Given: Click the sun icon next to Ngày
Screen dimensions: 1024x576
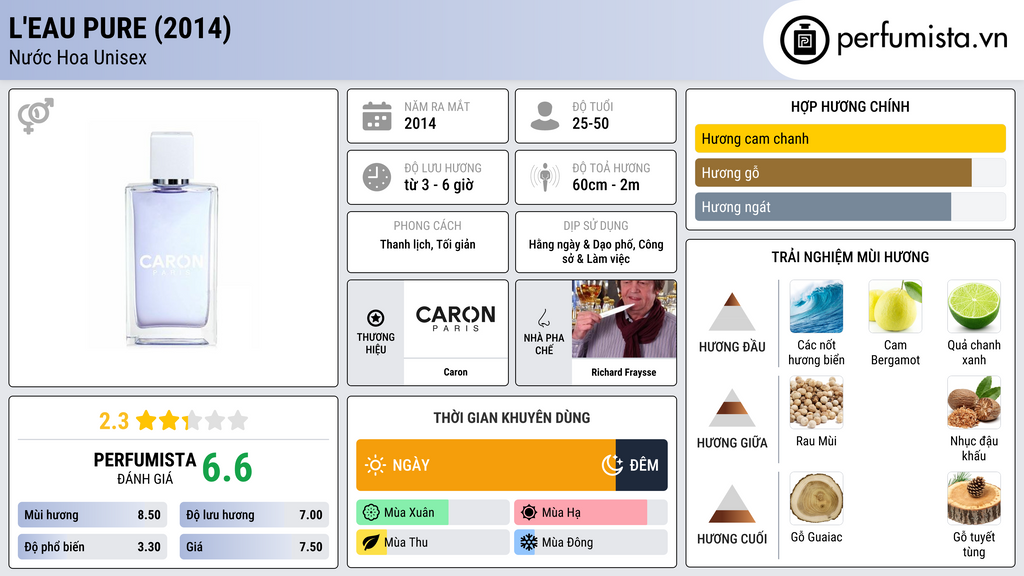Looking at the screenshot, I should pyautogui.click(x=376, y=465).
